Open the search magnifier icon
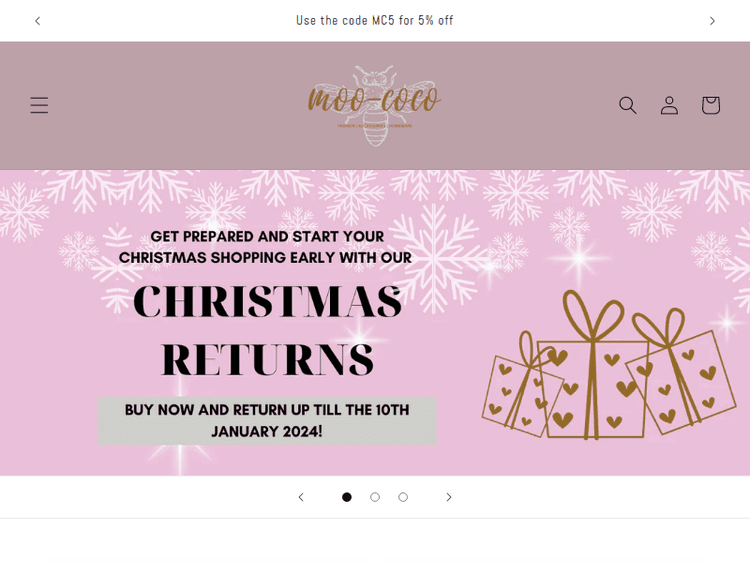The height and width of the screenshot is (563, 750). click(628, 105)
